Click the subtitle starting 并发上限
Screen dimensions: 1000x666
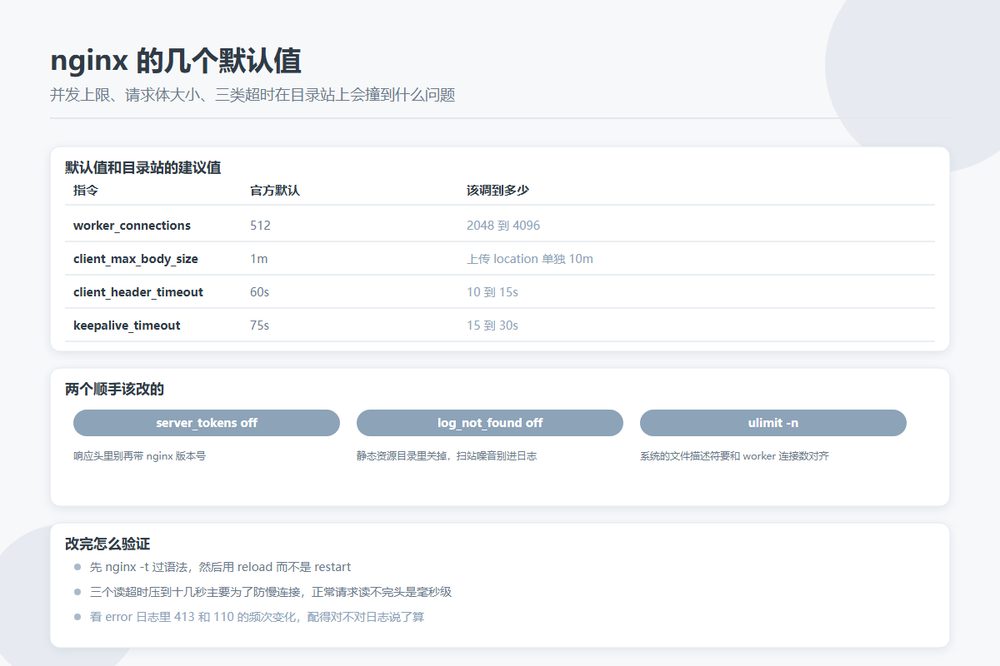[253, 95]
